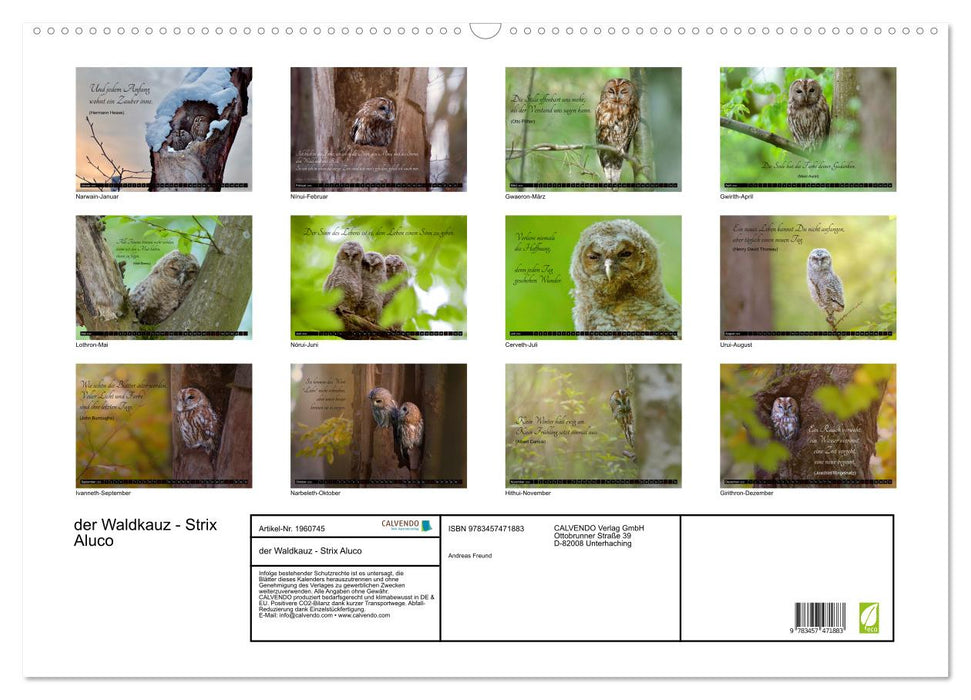Select the Cerveth-Juli owlet close-up
971x700 pixels.
pos(593,277)
